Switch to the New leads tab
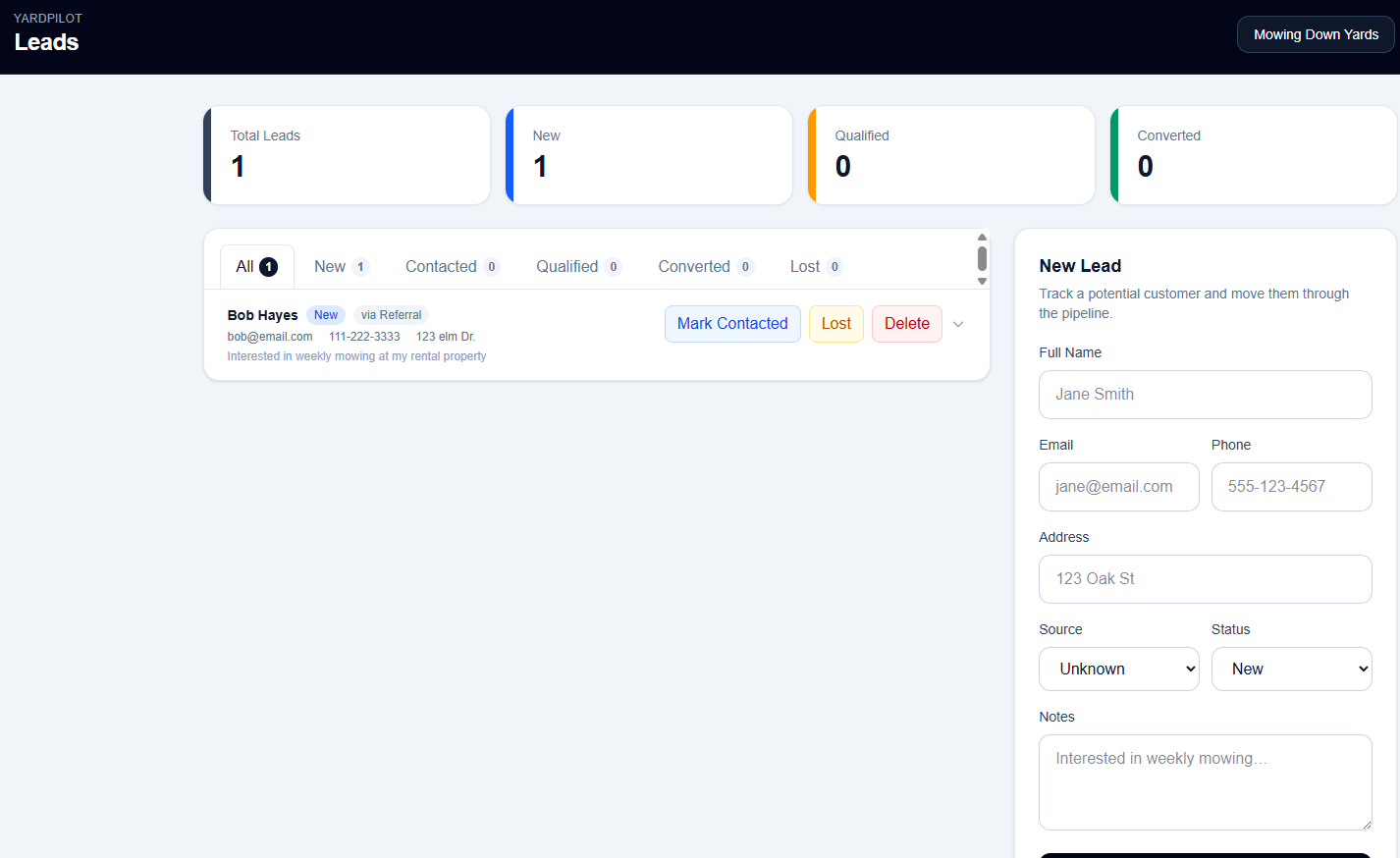Image resolution: width=1400 pixels, height=858 pixels. (341, 267)
